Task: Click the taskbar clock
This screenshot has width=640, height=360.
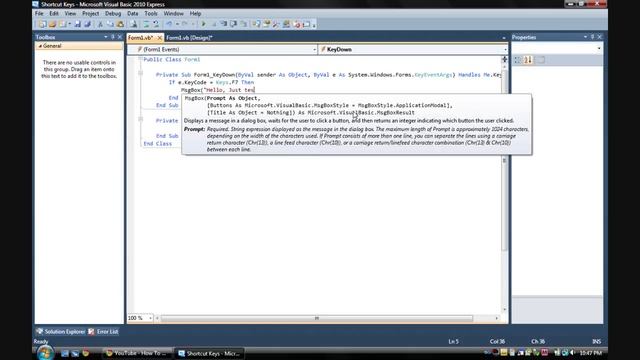Action: coord(591,353)
